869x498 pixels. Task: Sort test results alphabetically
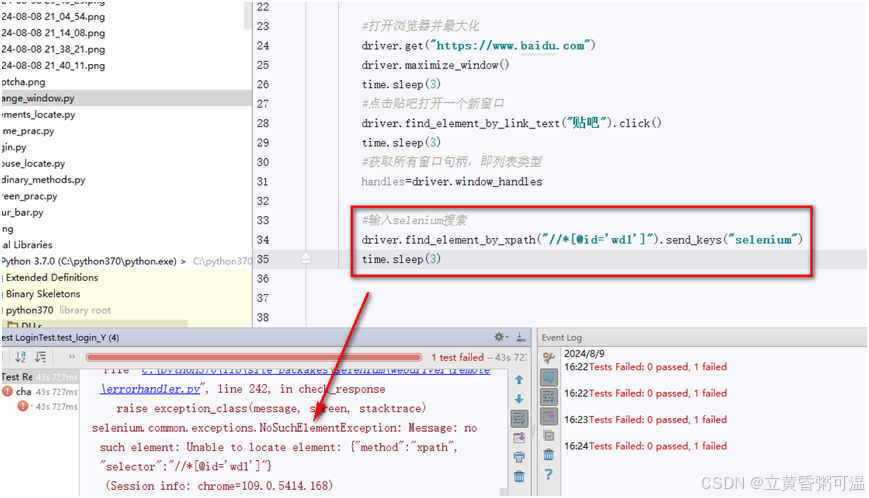tap(21, 357)
